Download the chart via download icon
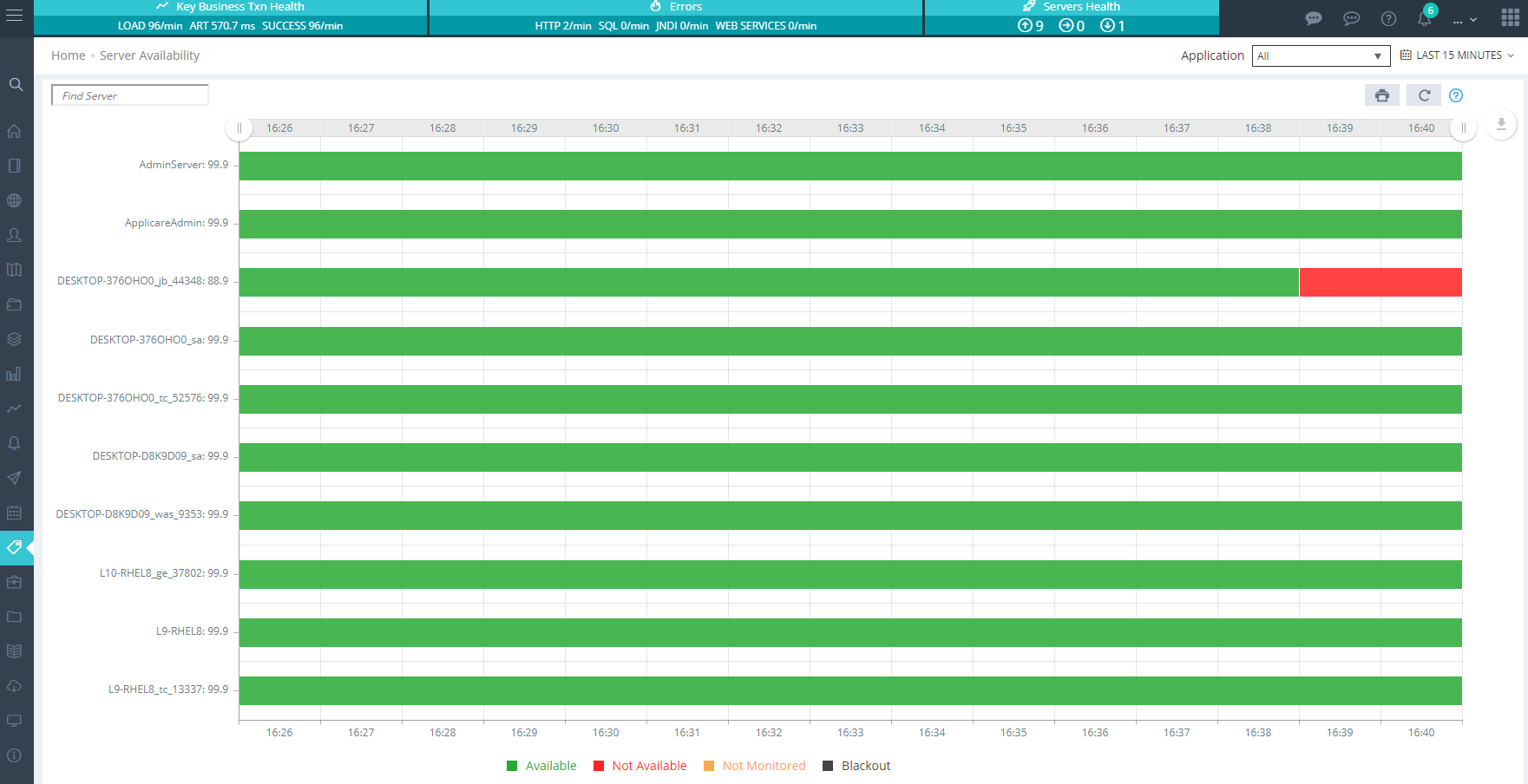 point(1501,125)
